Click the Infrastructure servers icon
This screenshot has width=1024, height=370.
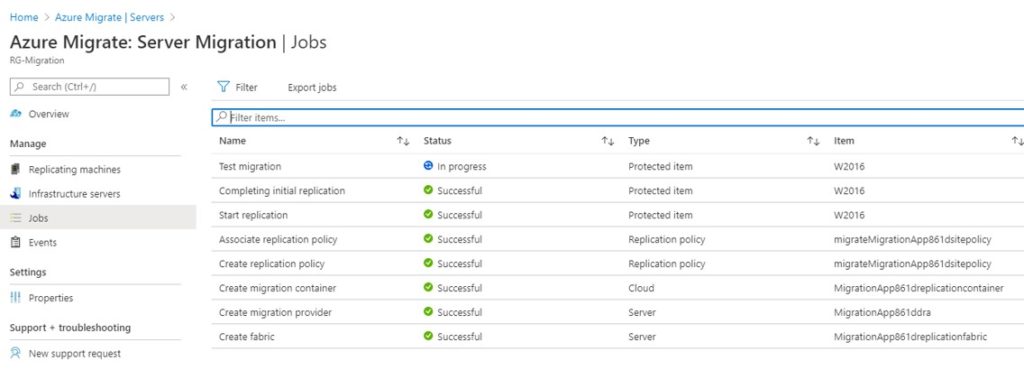tap(16, 194)
